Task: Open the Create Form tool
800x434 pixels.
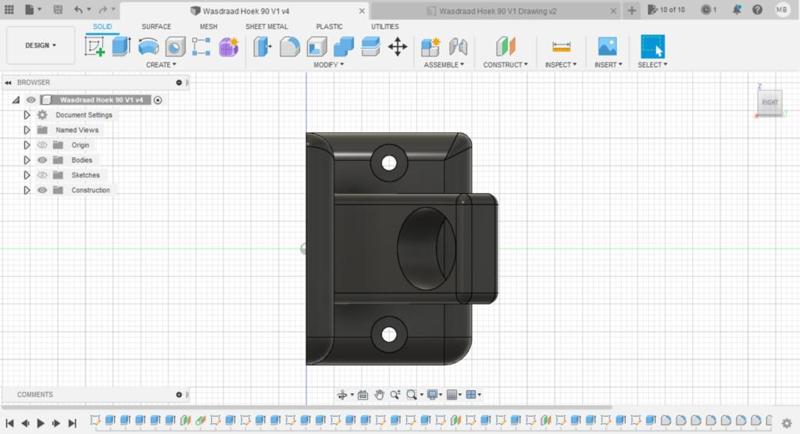Action: (x=229, y=46)
